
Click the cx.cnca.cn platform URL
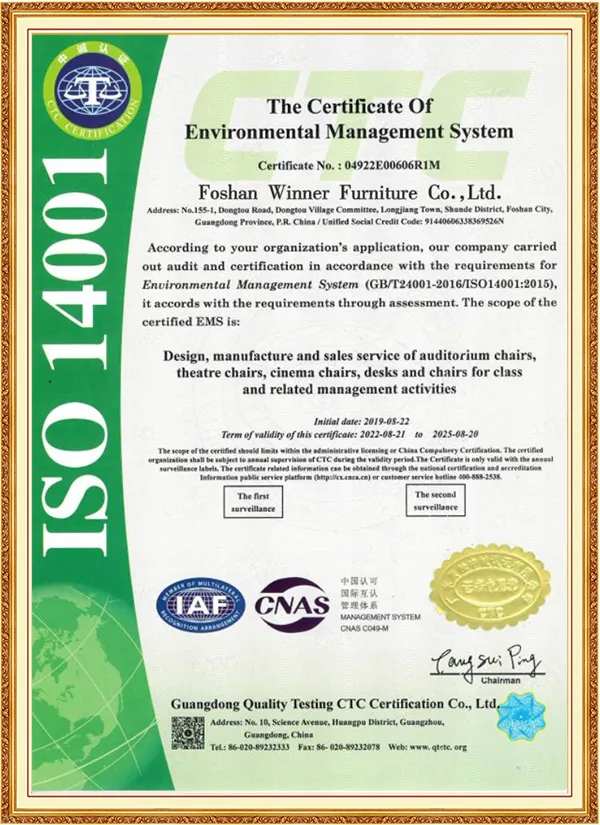[343, 477]
